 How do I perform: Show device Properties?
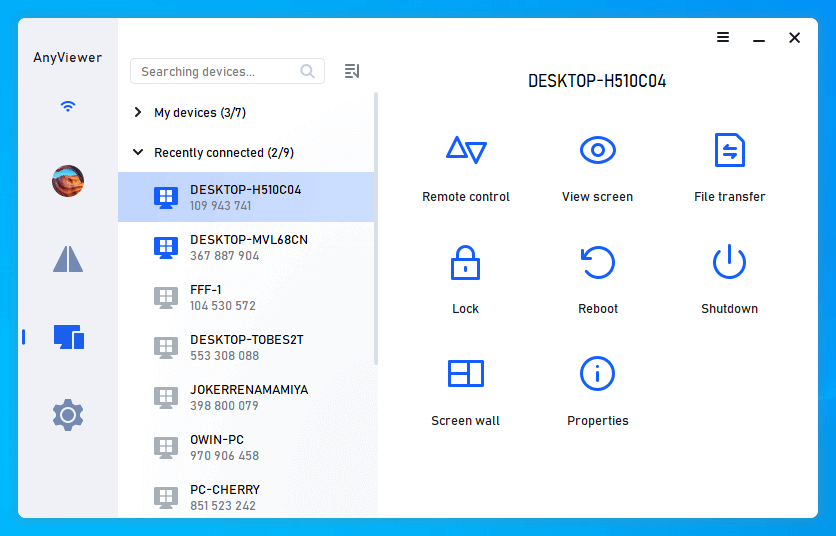[597, 373]
